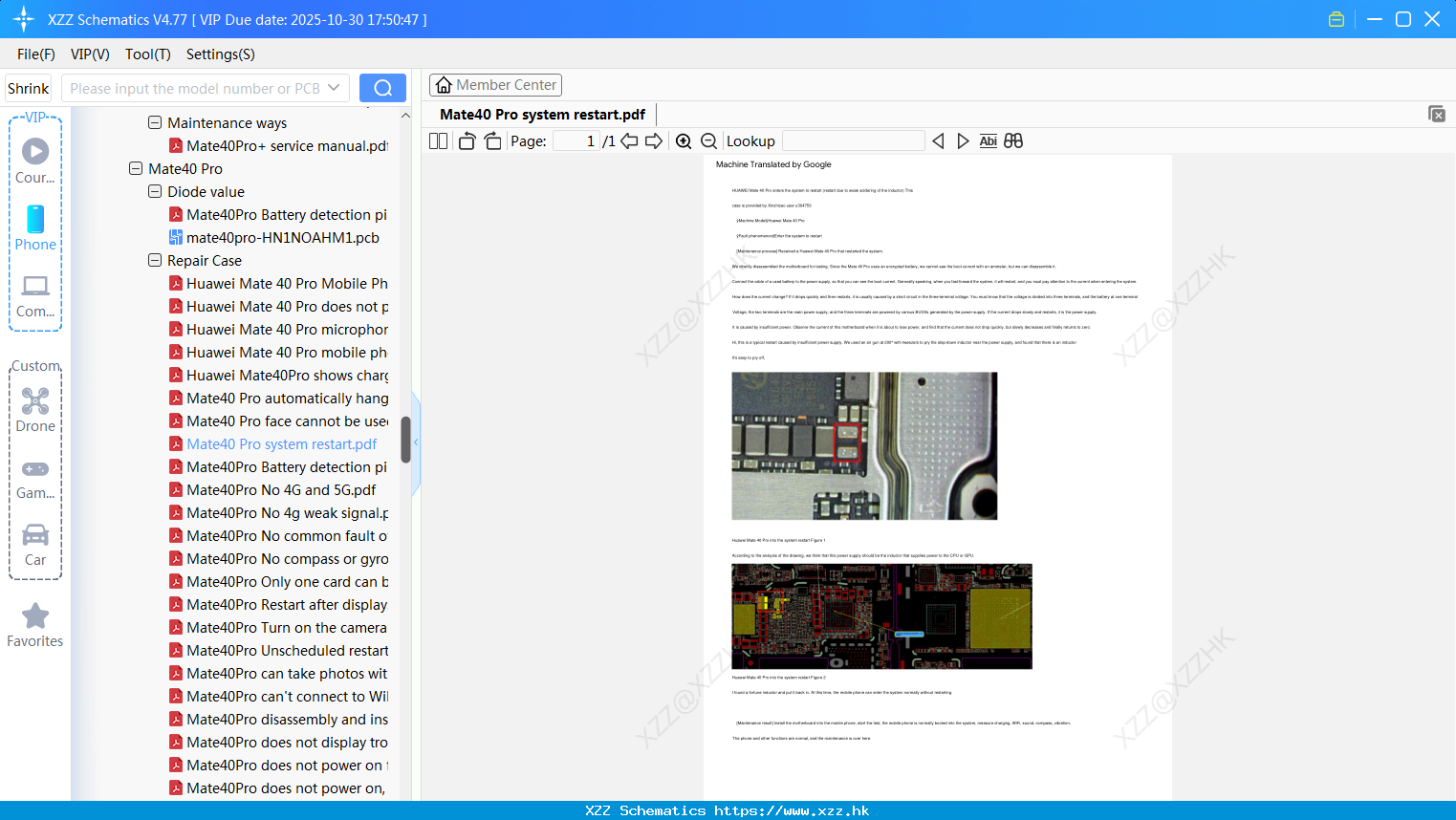Click the XZZ Schematics logo icon
The image size is (1456, 820).
click(23, 19)
